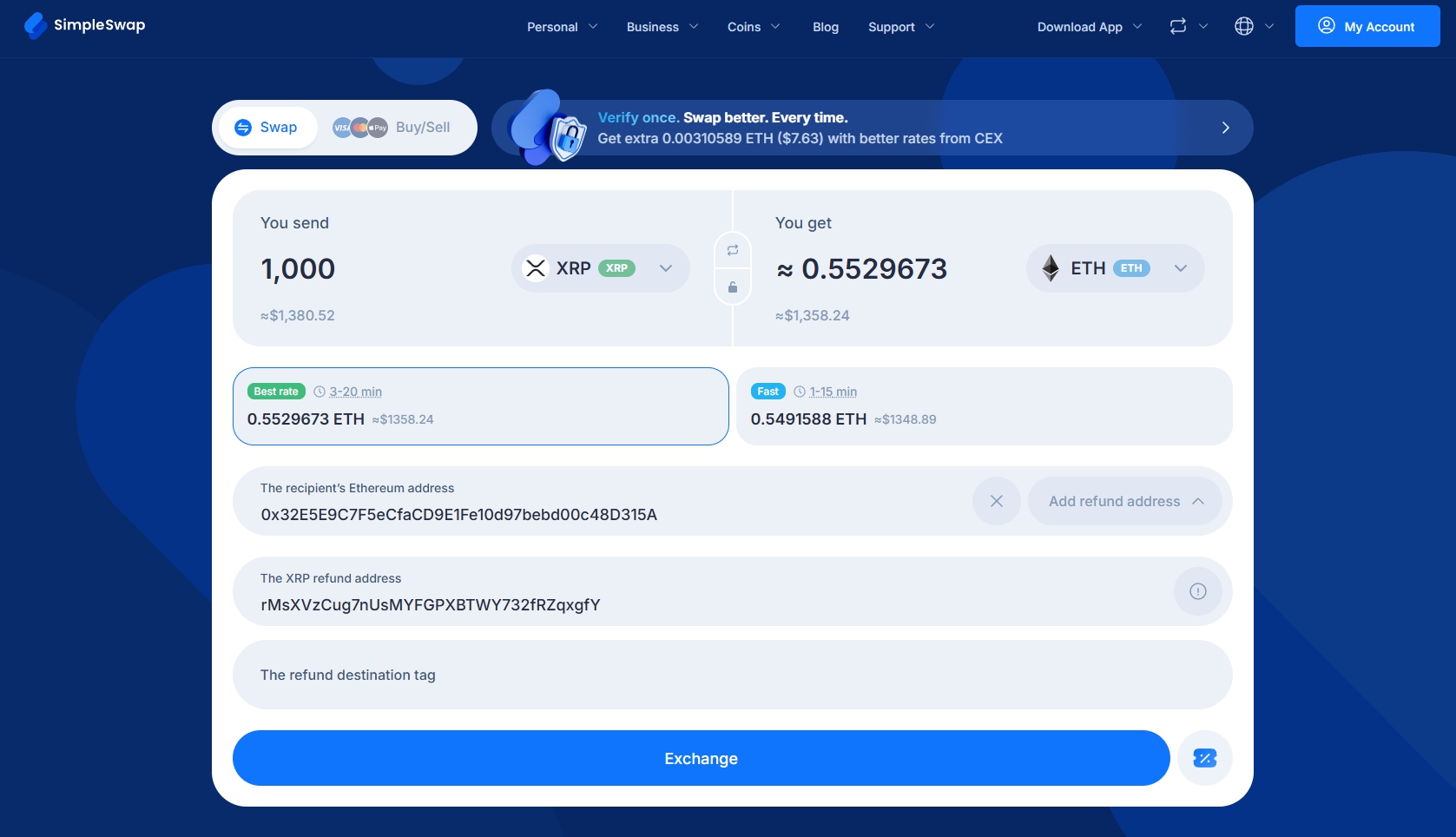
Task: Collapse the Add refund address section
Action: tap(1125, 501)
